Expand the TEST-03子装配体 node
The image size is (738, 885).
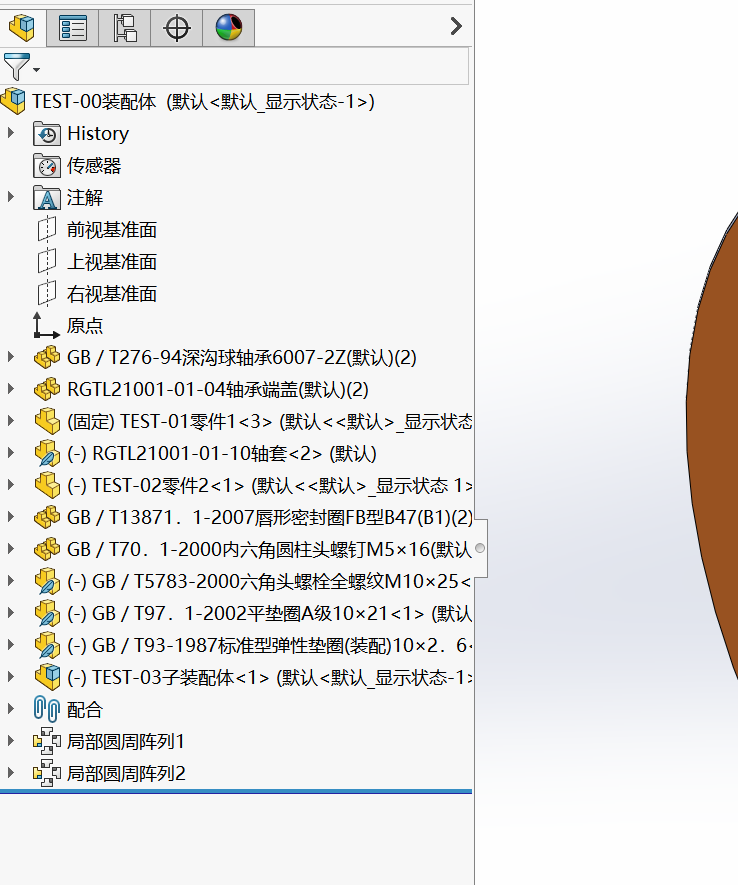11,676
